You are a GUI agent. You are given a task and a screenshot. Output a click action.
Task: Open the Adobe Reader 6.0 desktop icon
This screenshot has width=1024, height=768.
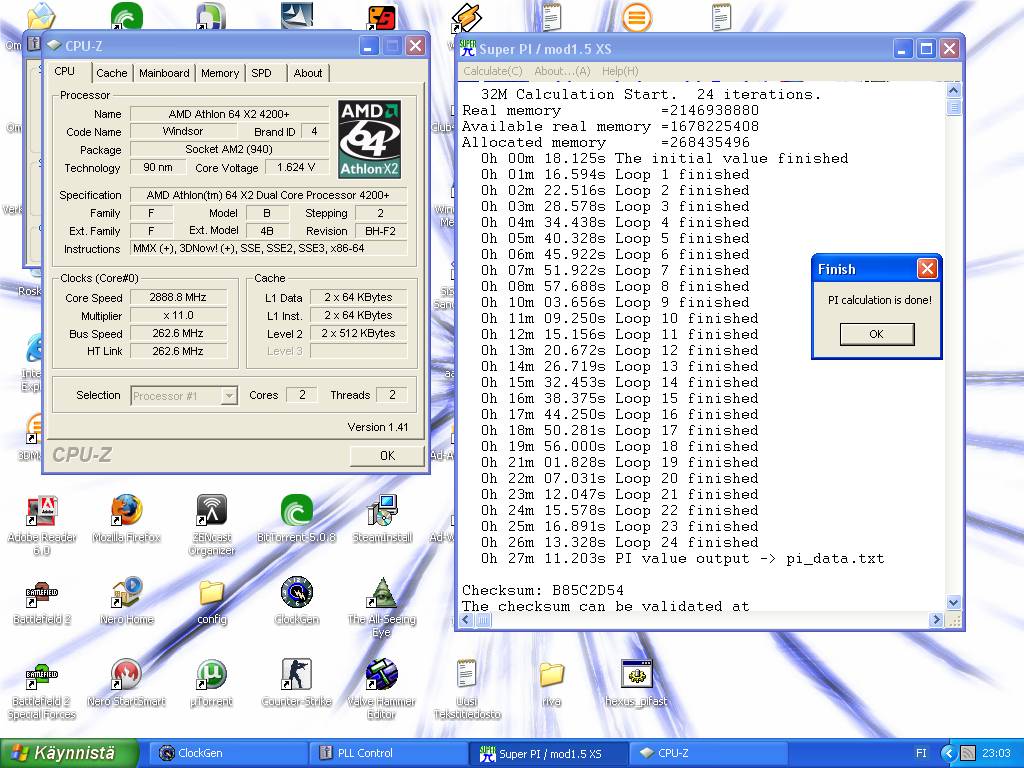click(x=42, y=511)
